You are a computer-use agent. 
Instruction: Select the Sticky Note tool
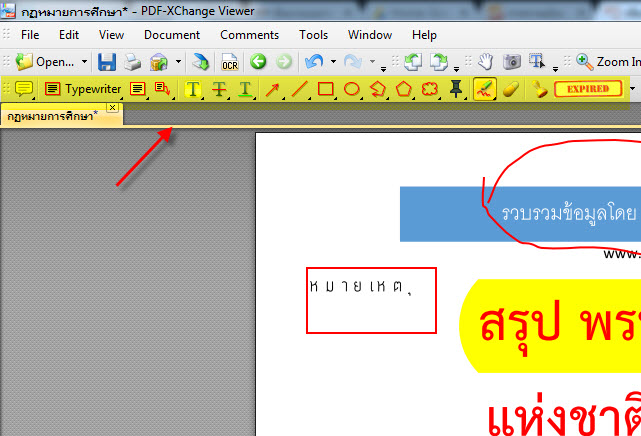24,89
